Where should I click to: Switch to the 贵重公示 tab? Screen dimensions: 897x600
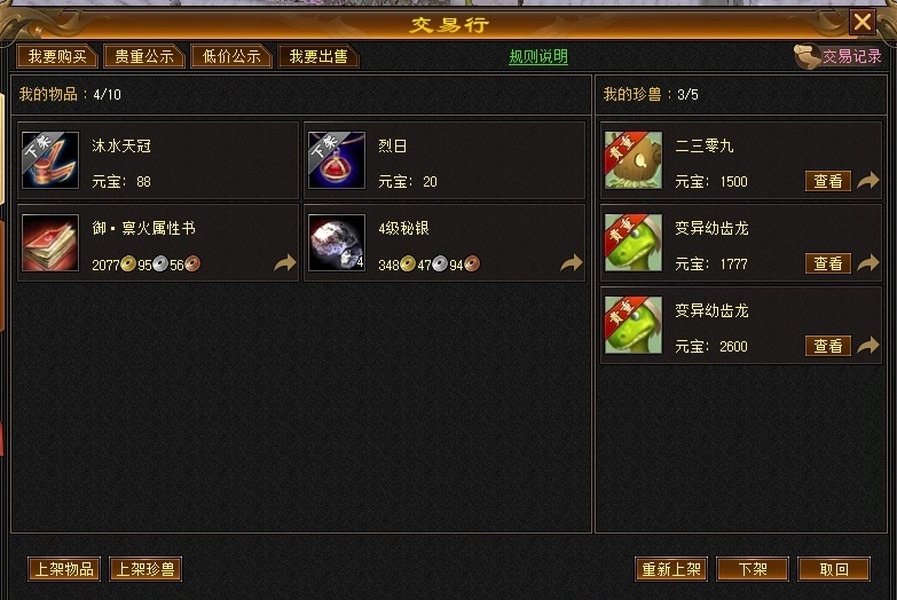(x=144, y=56)
